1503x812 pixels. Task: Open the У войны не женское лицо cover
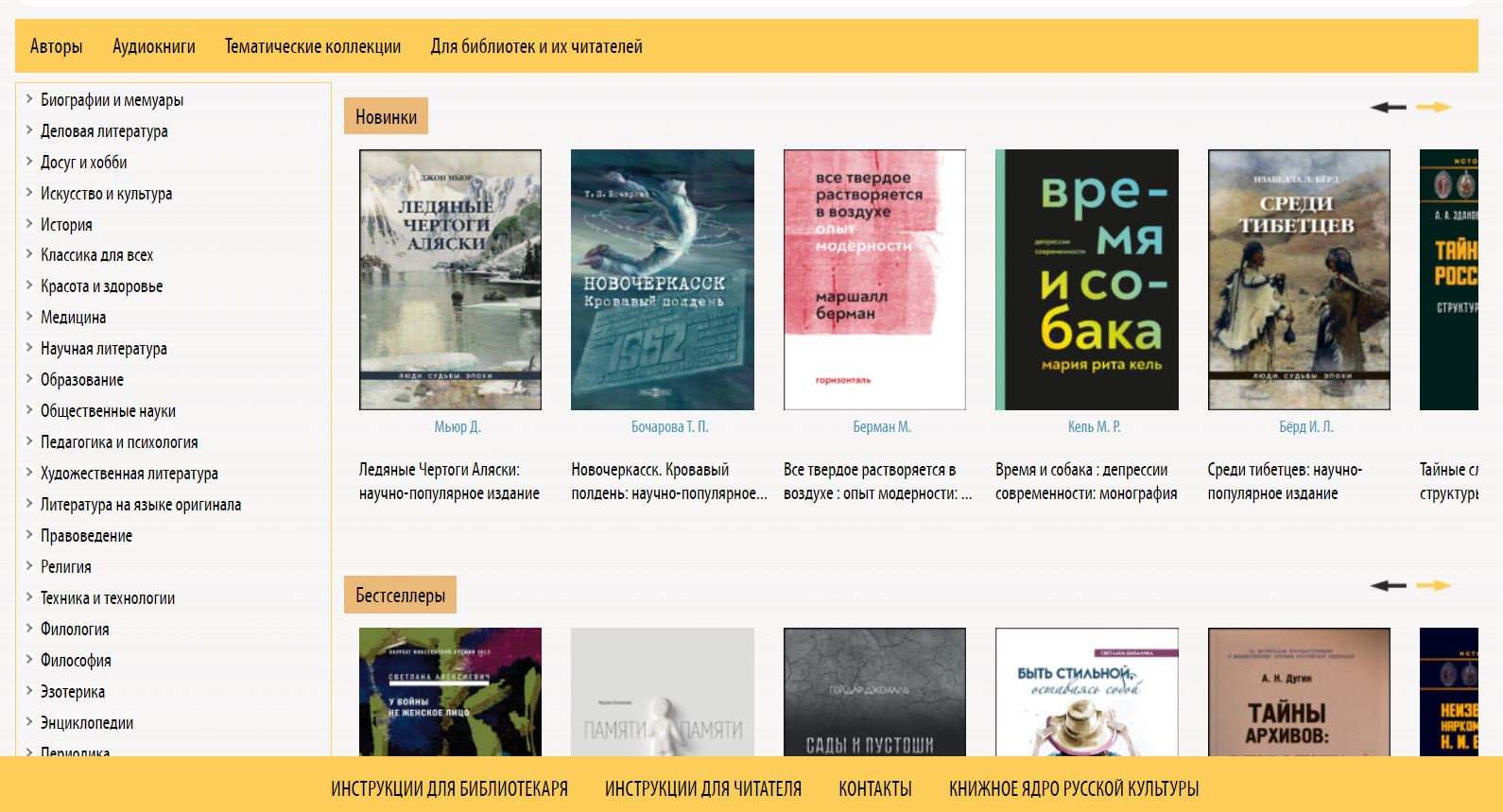coord(450,692)
